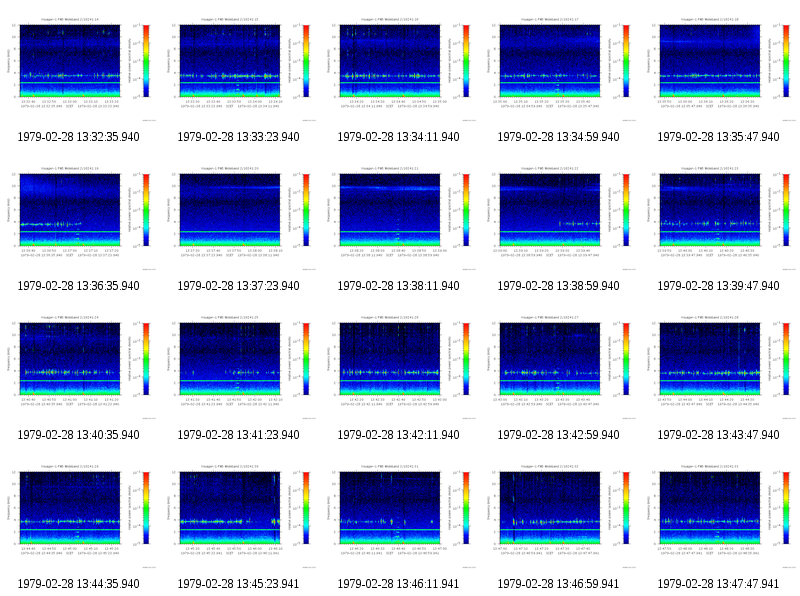Select caption text 1979-02-28 13:36:35.940
This screenshot has height=596, width=800.
(x=79, y=286)
